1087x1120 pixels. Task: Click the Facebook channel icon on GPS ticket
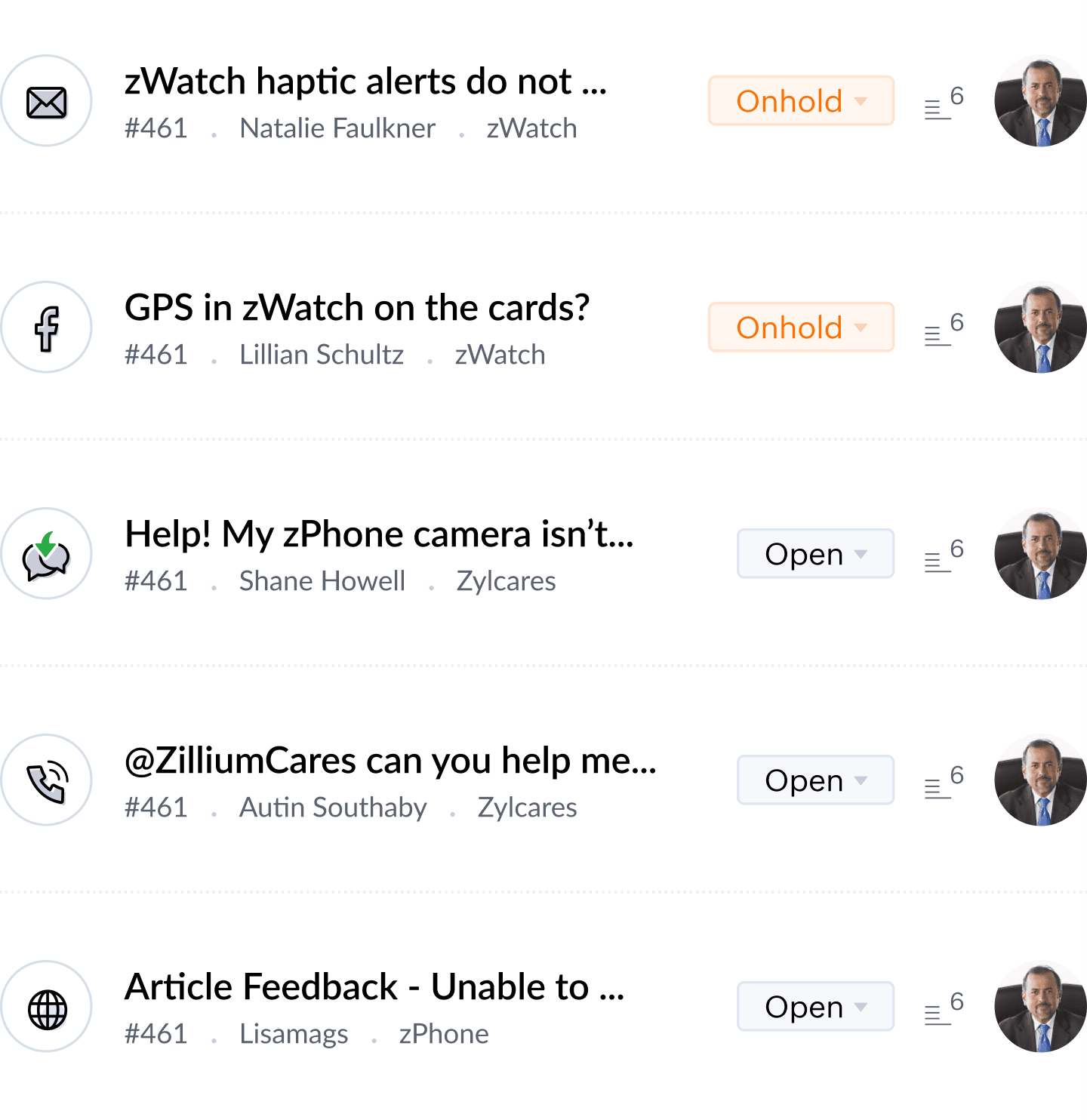click(x=46, y=328)
